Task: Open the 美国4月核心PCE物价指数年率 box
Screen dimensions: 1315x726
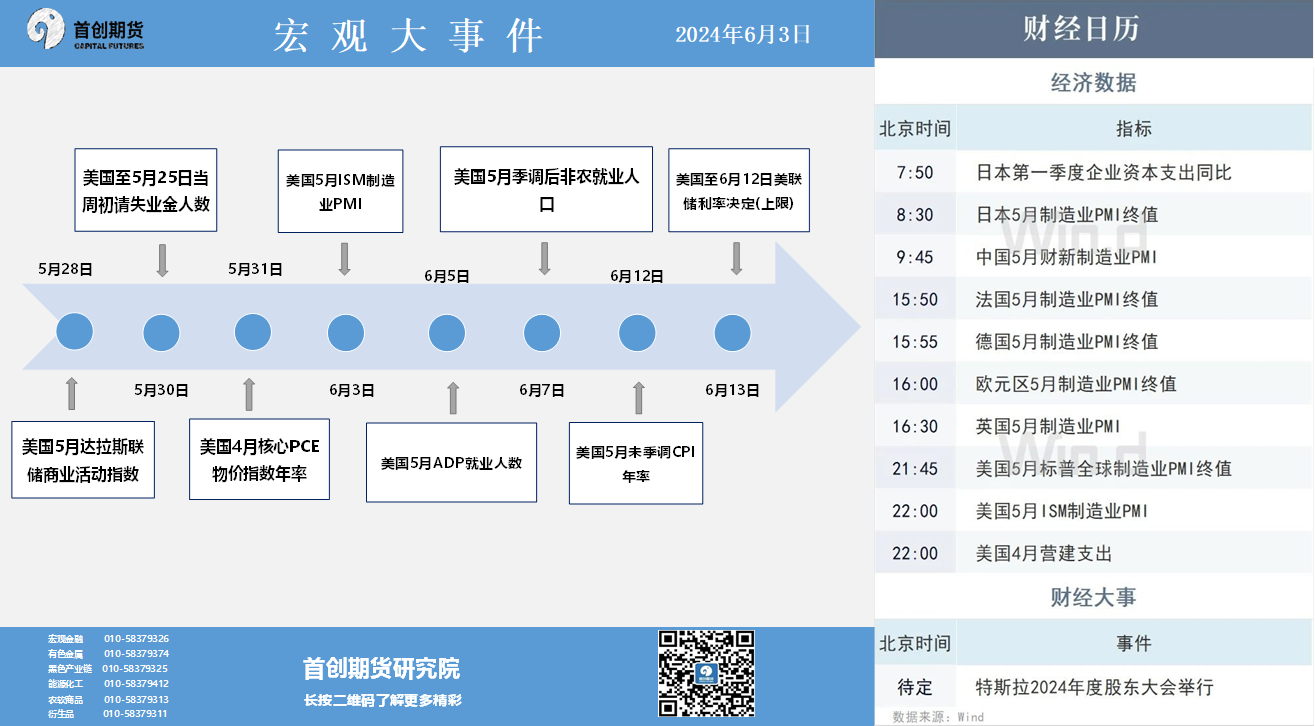Action: tap(259, 459)
